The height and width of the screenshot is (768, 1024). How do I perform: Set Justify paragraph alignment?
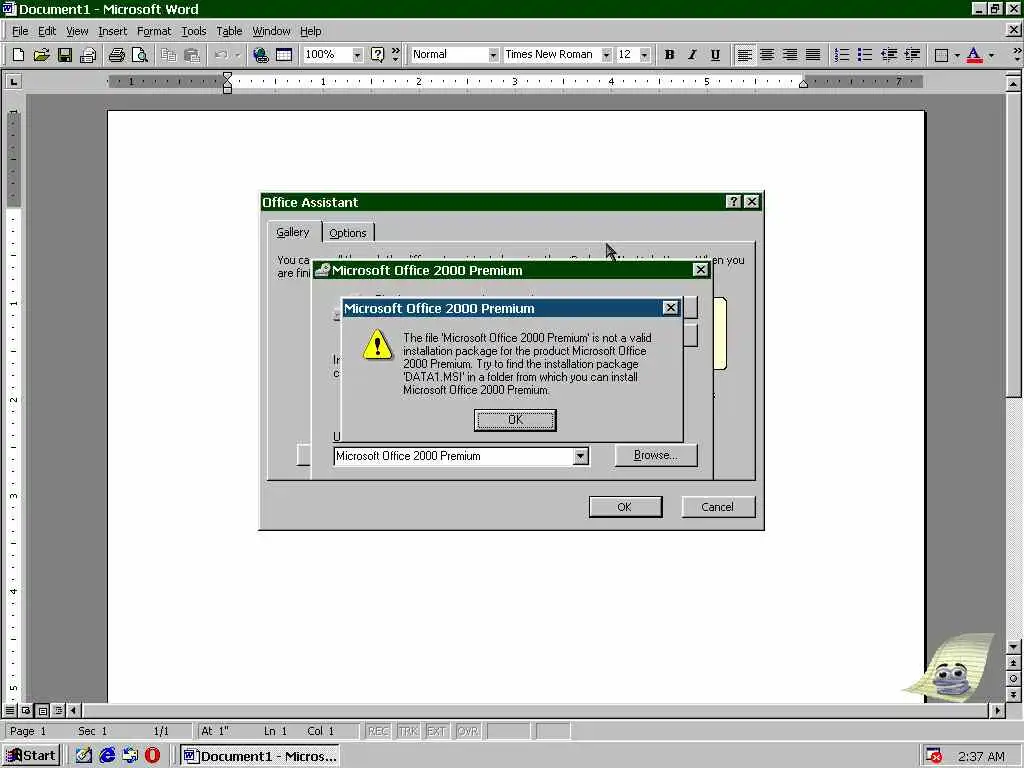point(813,55)
